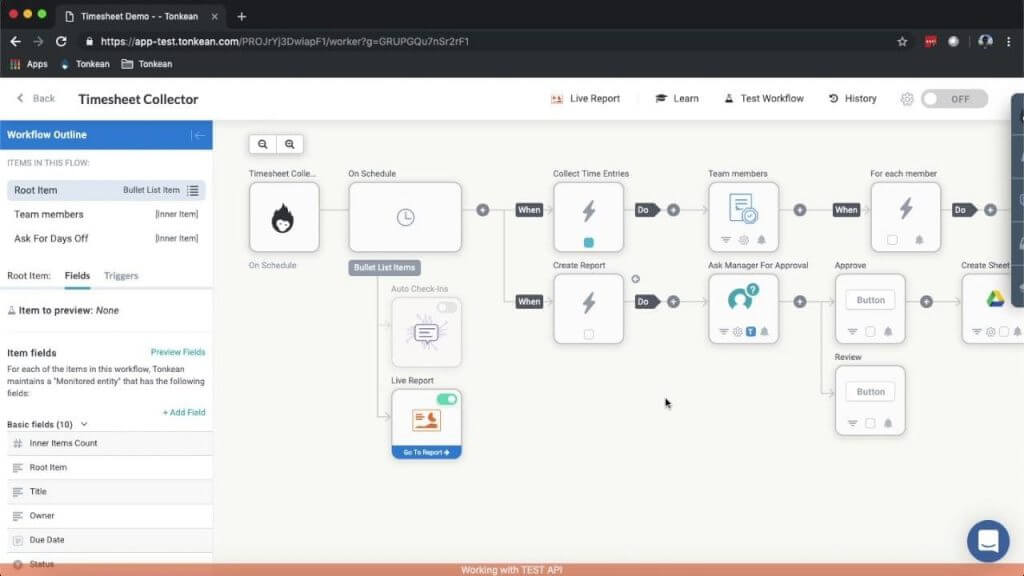This screenshot has height=576, width=1024.
Task: Click the gear icon on Ask Manager node
Action: (x=737, y=332)
